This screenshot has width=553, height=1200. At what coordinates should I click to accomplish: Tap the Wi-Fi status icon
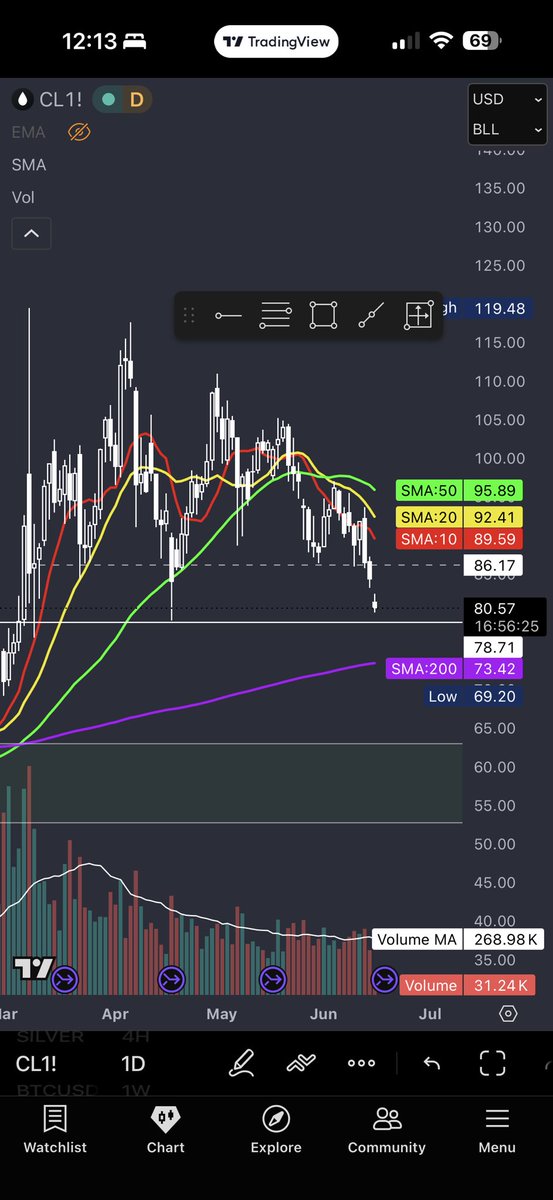pos(441,41)
